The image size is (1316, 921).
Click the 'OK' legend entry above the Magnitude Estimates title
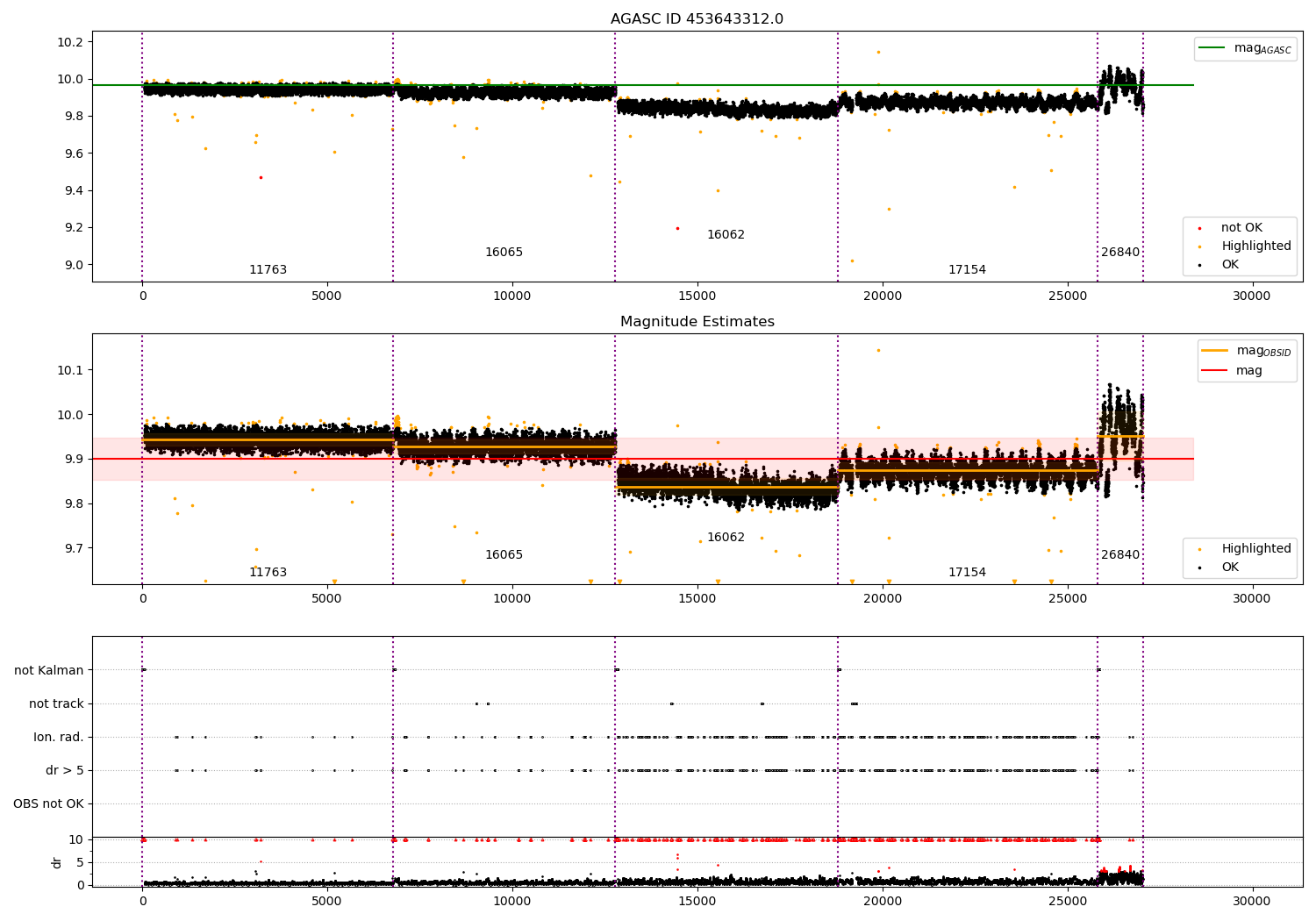[1230, 265]
